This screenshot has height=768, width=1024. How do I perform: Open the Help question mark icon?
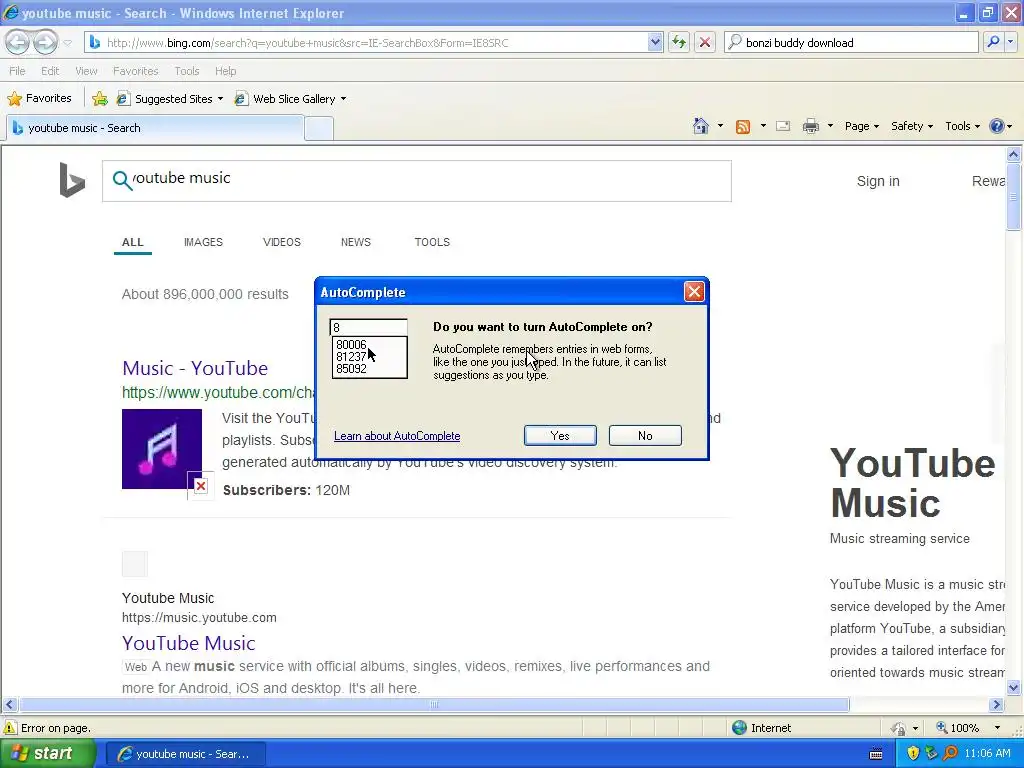[997, 126]
